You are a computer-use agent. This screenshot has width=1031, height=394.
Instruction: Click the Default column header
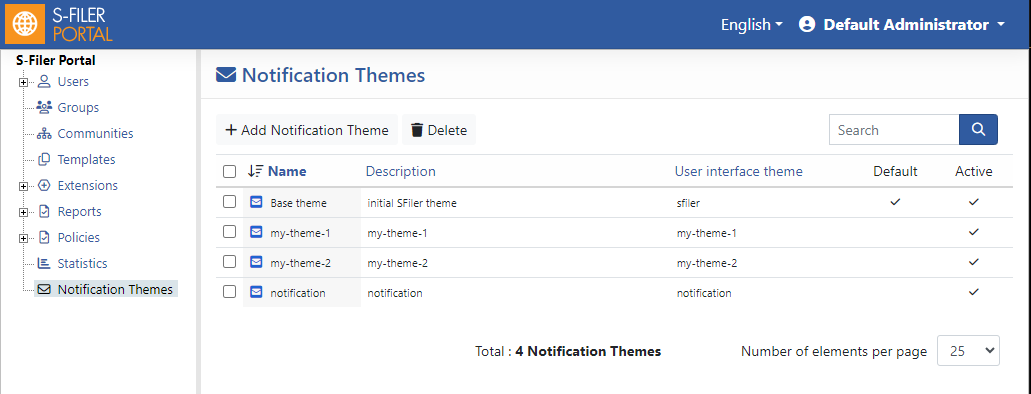coord(895,172)
